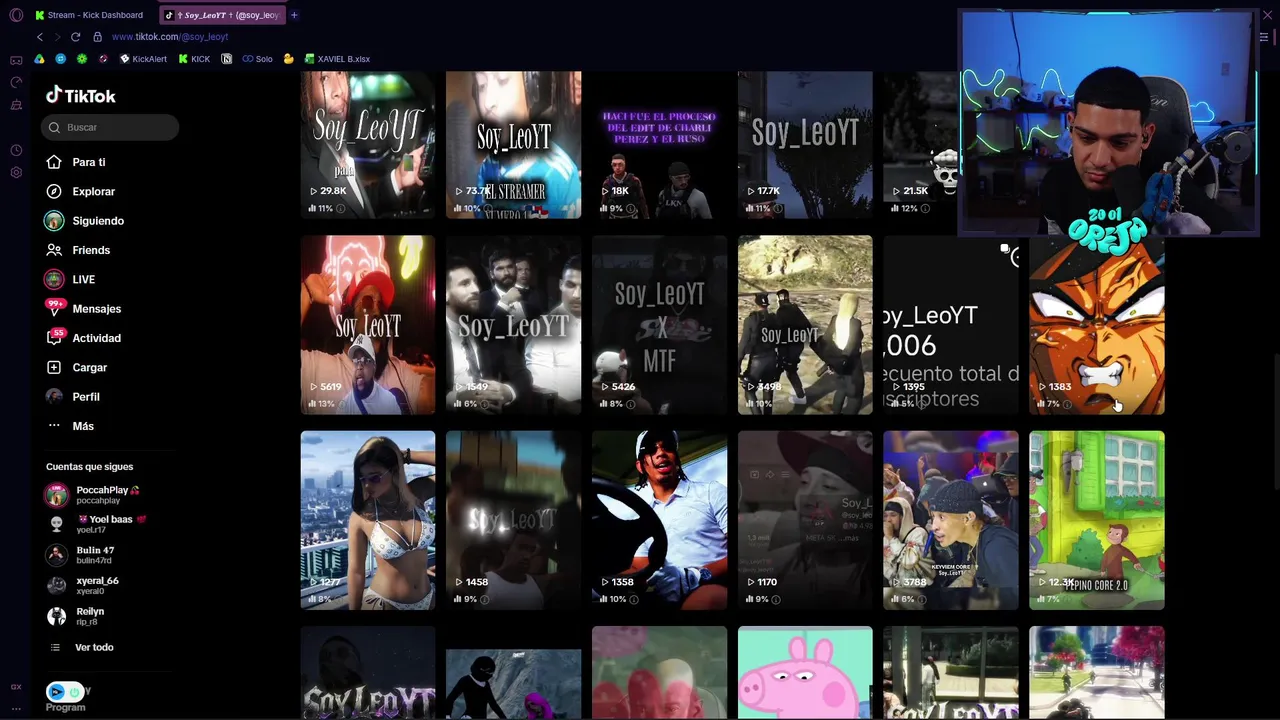Image resolution: width=1280 pixels, height=720 pixels.
Task: Open Bulin 47 followed account
Action: [80, 554]
